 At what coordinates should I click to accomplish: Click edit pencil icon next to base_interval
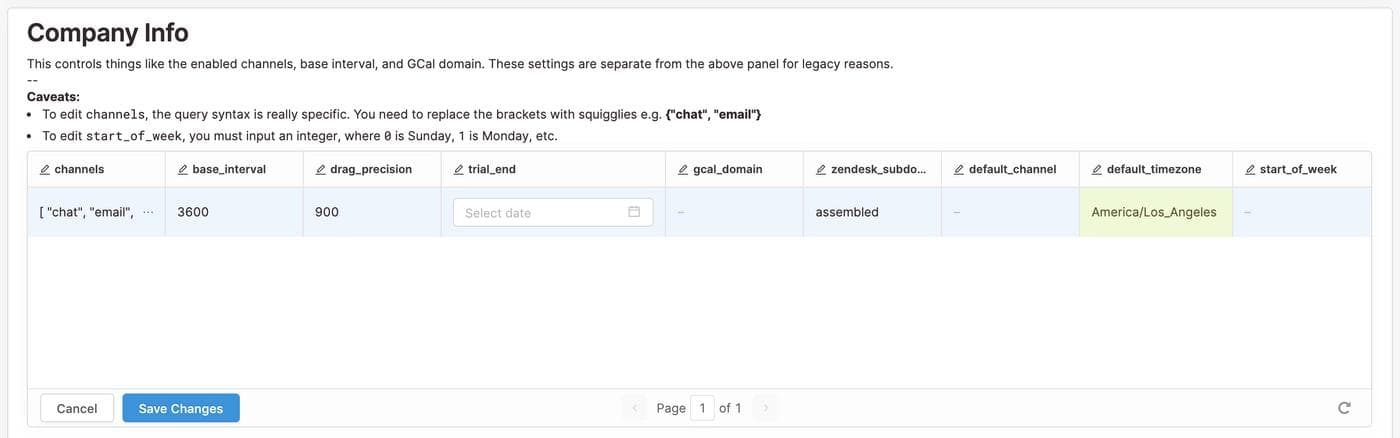point(182,170)
